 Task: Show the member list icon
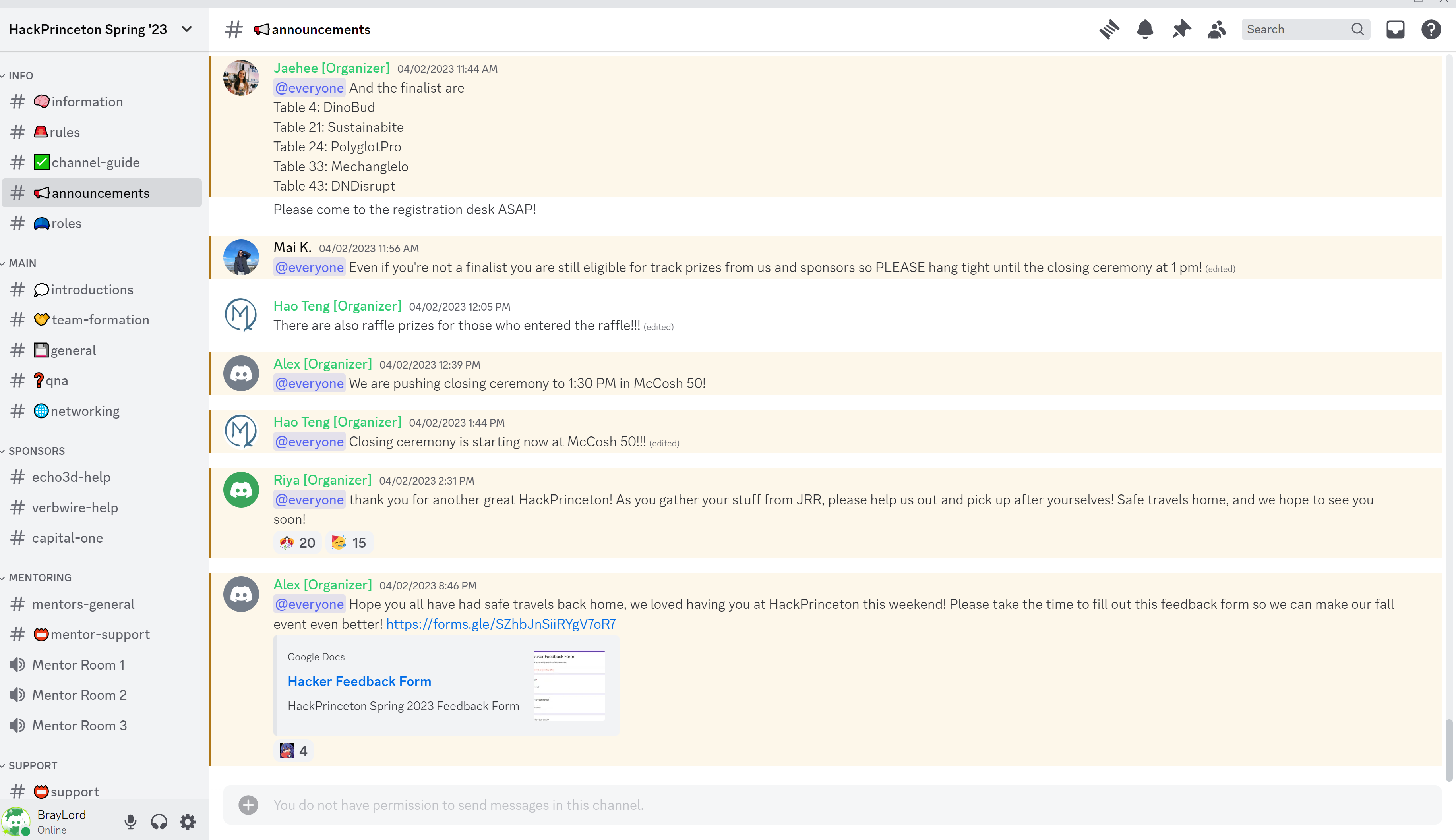1216,29
